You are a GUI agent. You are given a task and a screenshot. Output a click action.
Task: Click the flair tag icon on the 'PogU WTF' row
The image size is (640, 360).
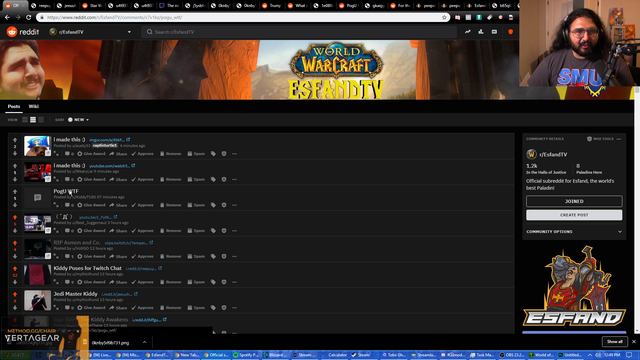point(213,205)
